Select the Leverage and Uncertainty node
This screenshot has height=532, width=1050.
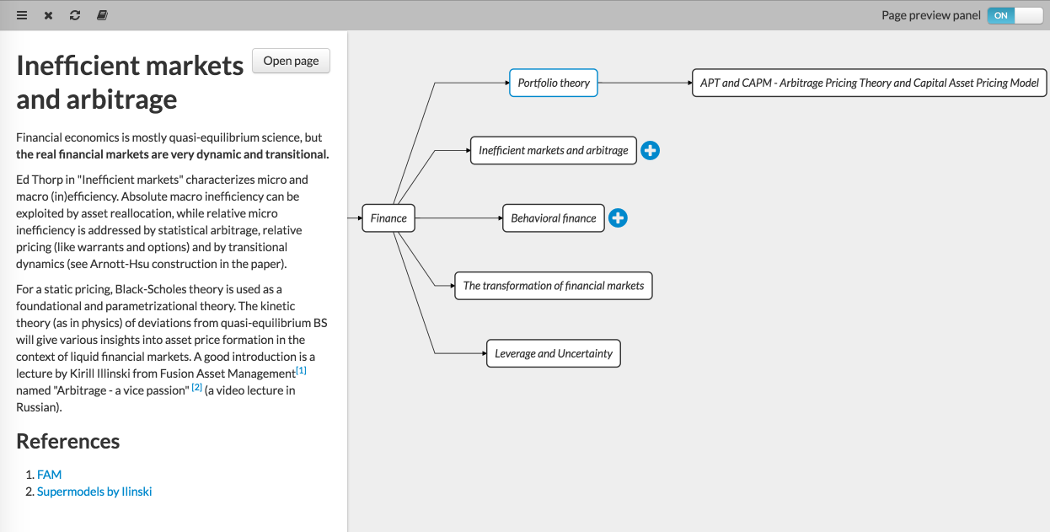click(553, 354)
